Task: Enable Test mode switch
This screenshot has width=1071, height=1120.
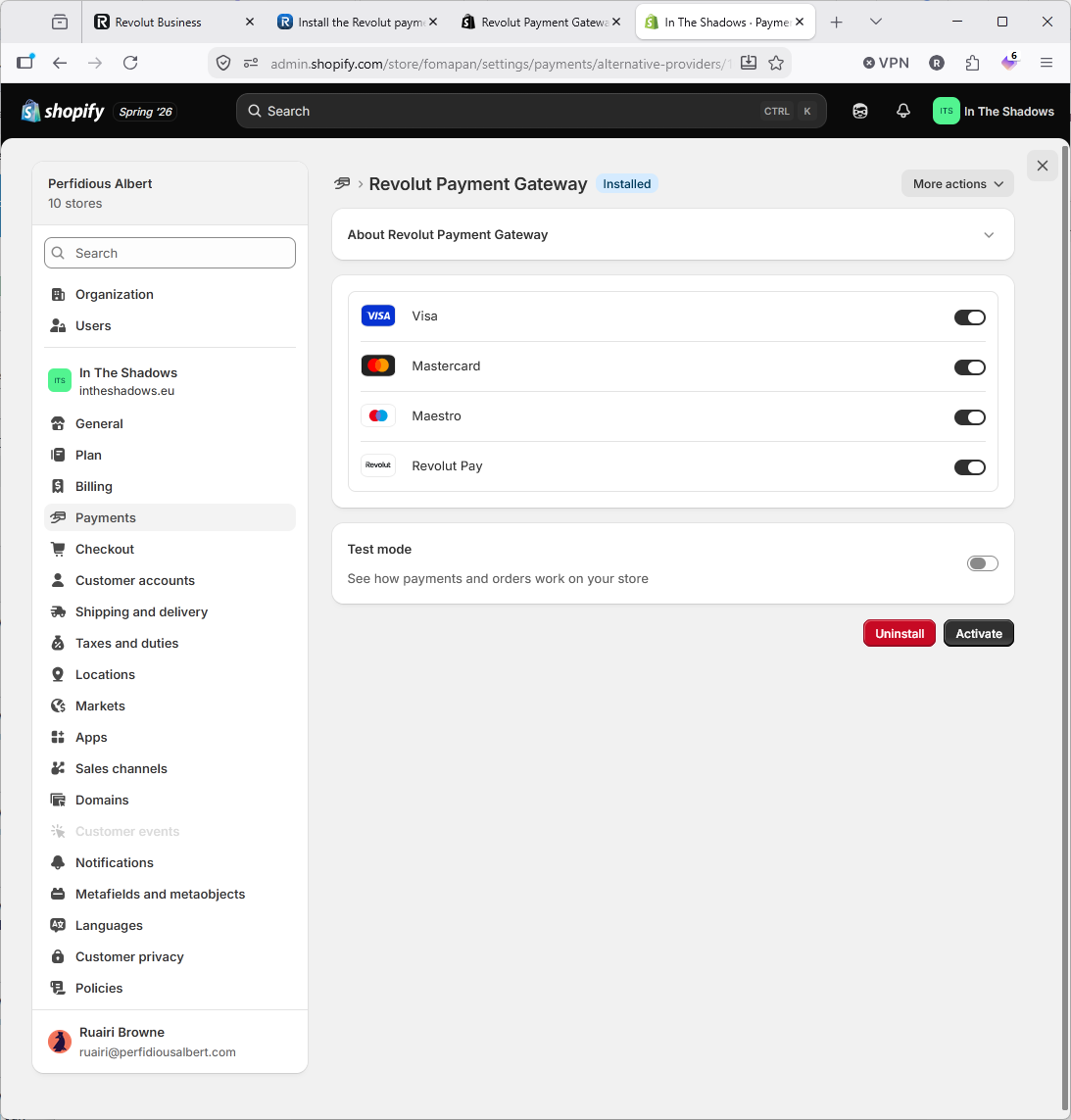Action: (x=983, y=563)
